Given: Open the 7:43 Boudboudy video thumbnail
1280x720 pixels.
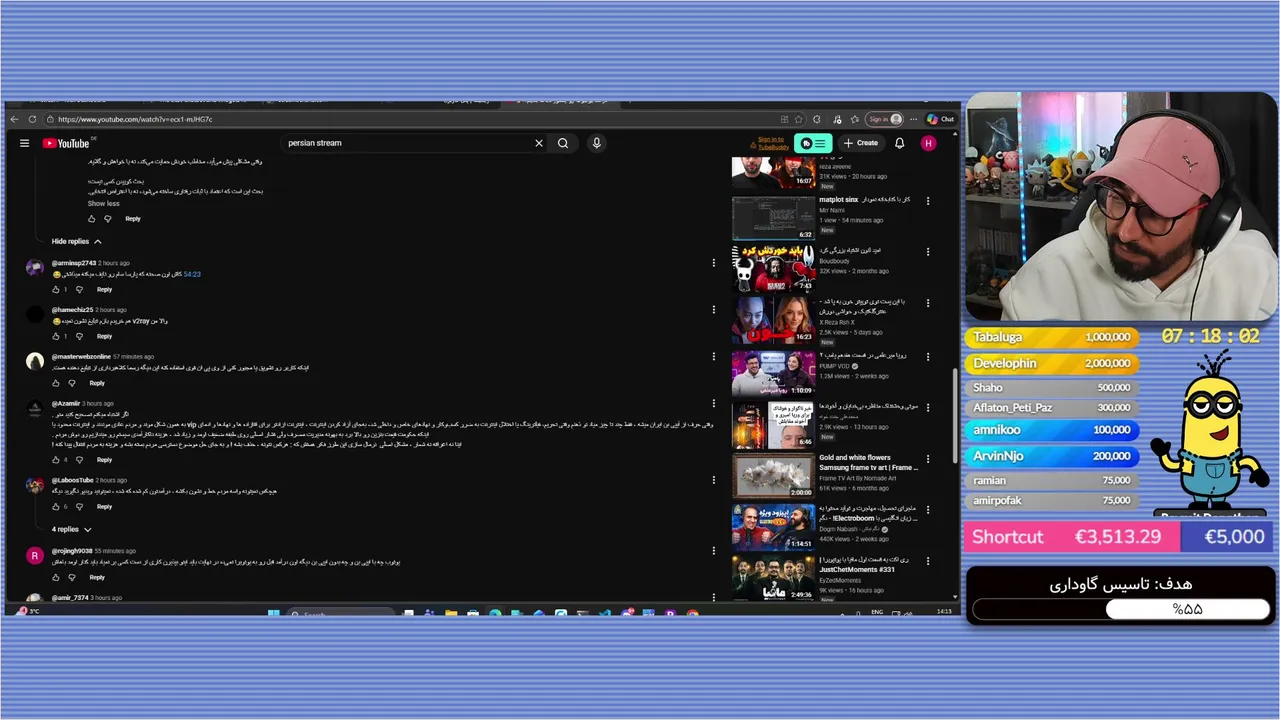Looking at the screenshot, I should click(773, 268).
